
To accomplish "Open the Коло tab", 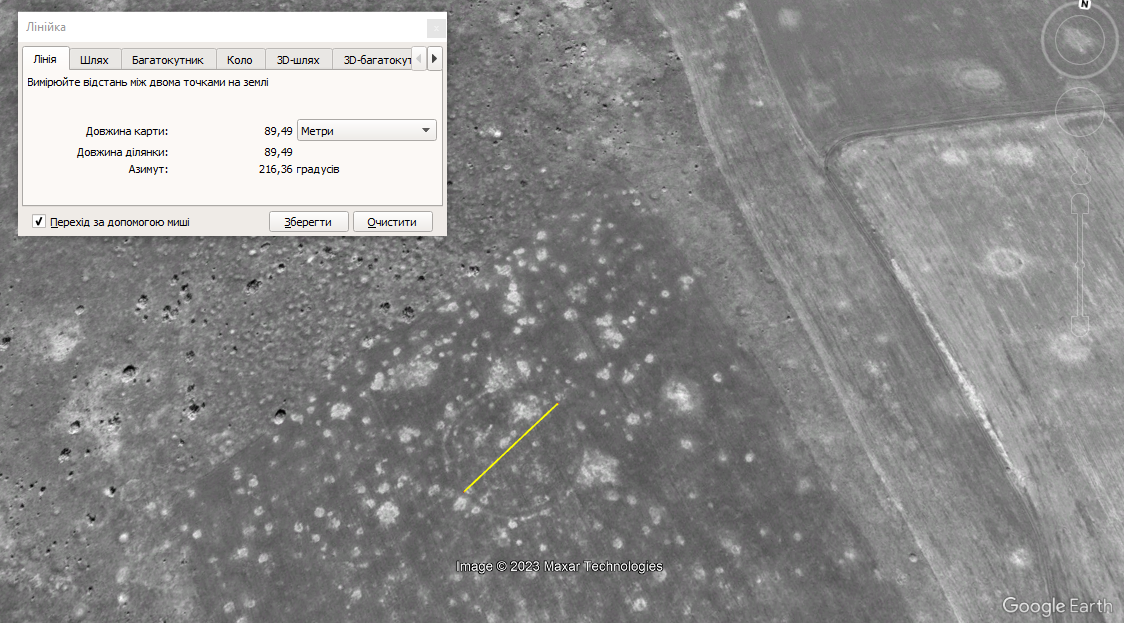I will point(239,60).
